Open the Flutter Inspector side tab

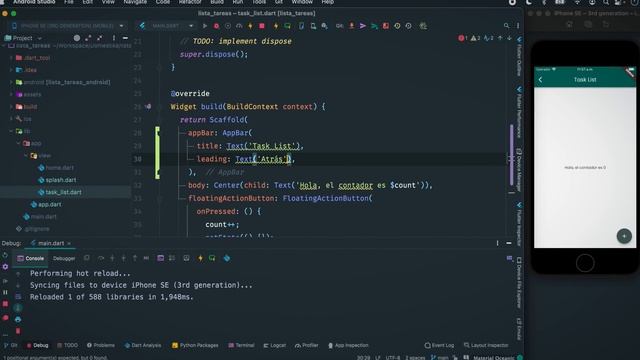[519, 224]
